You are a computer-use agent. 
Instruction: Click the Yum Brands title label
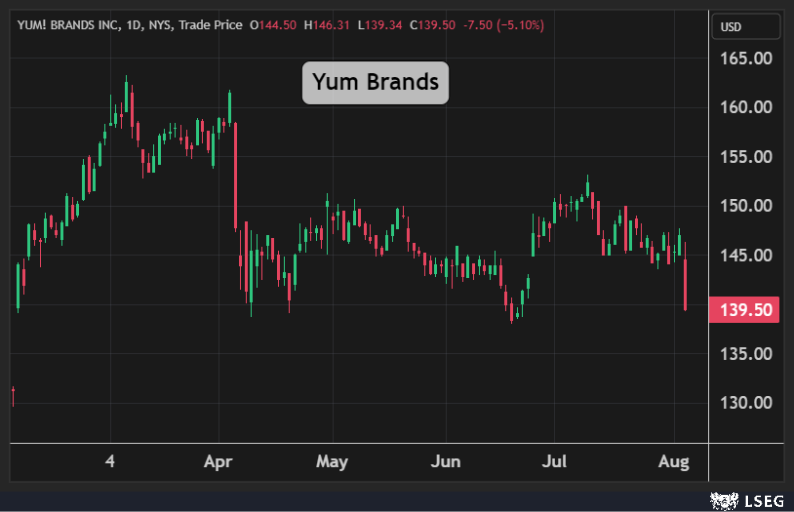(x=376, y=82)
